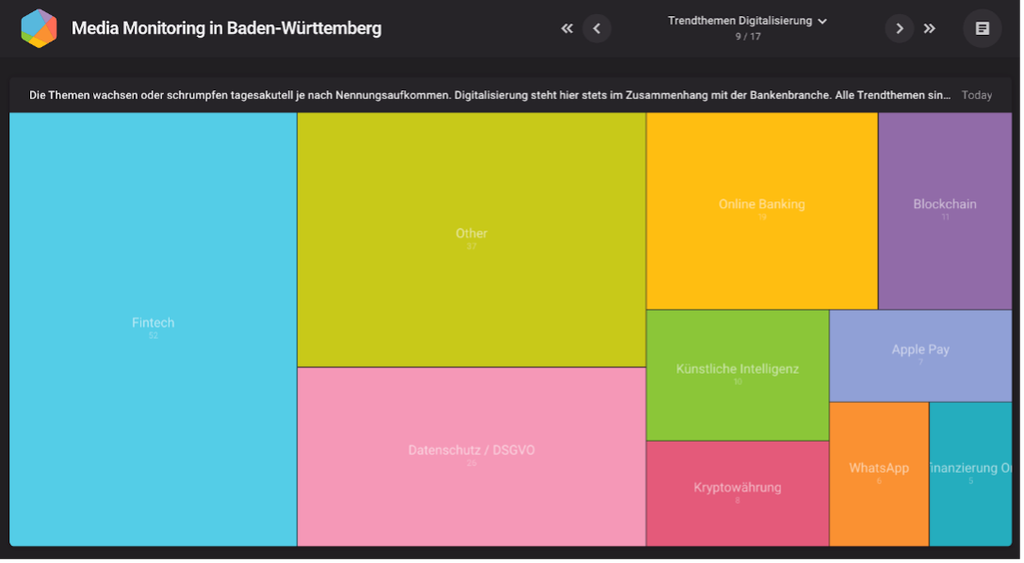Select the Datenschutz / DSGVO tile
1024x563 pixels.
tap(471, 456)
